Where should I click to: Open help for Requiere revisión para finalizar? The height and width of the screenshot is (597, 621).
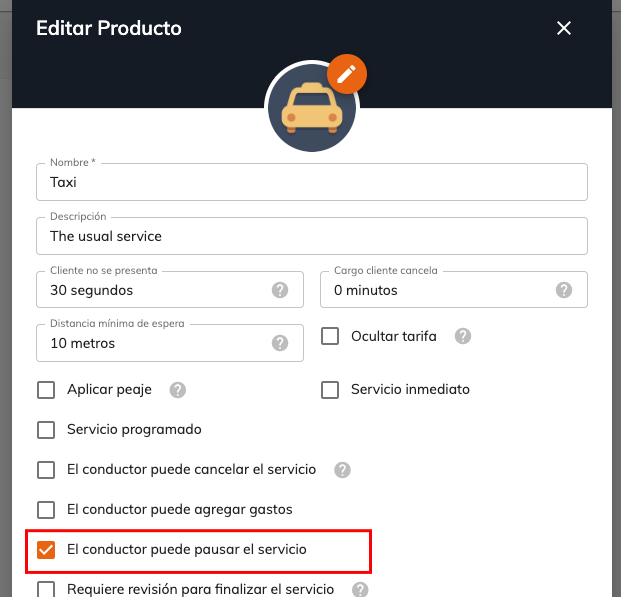[360, 589]
